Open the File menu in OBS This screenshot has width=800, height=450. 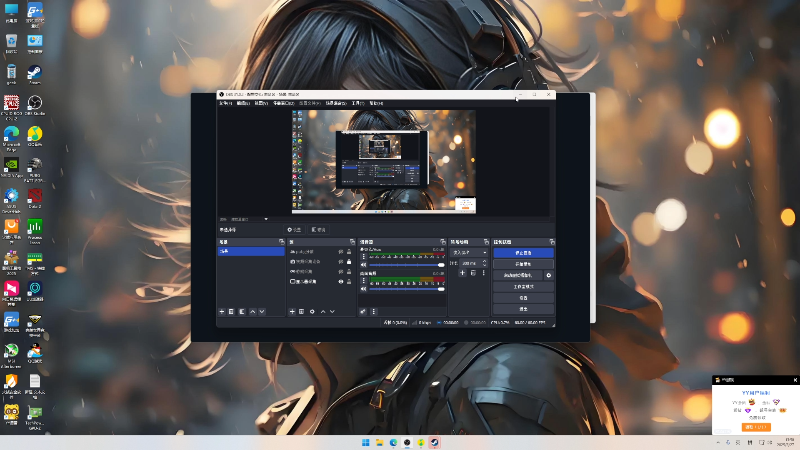[226, 103]
